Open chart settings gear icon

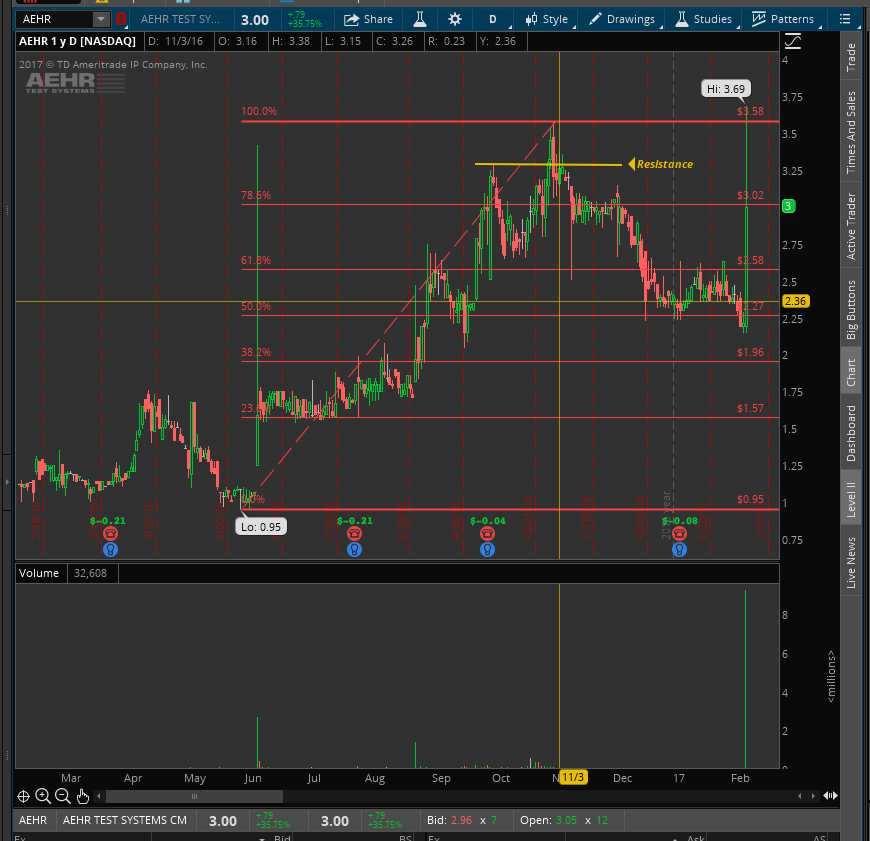pyautogui.click(x=455, y=19)
